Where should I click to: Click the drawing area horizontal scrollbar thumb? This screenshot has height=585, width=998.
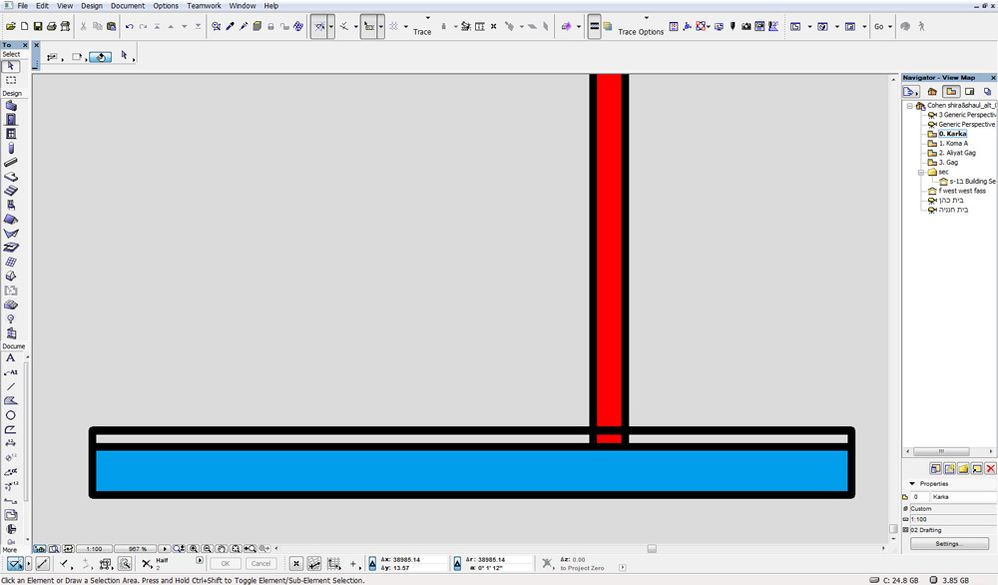coord(652,548)
